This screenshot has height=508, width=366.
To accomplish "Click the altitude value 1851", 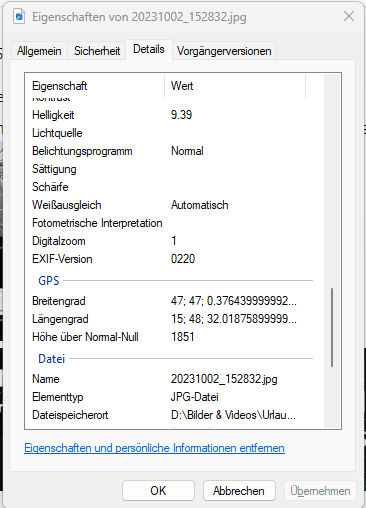I will (x=182, y=337).
